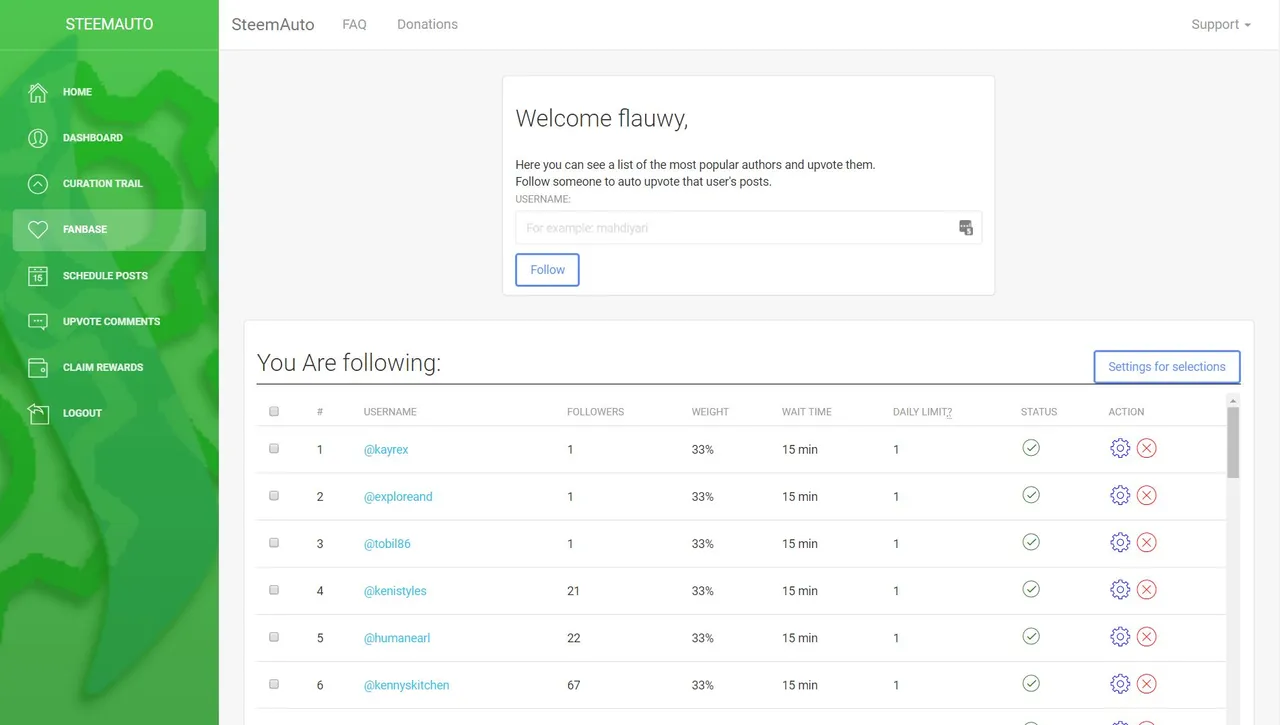Click the username input field
This screenshot has width=1280, height=725.
point(748,228)
